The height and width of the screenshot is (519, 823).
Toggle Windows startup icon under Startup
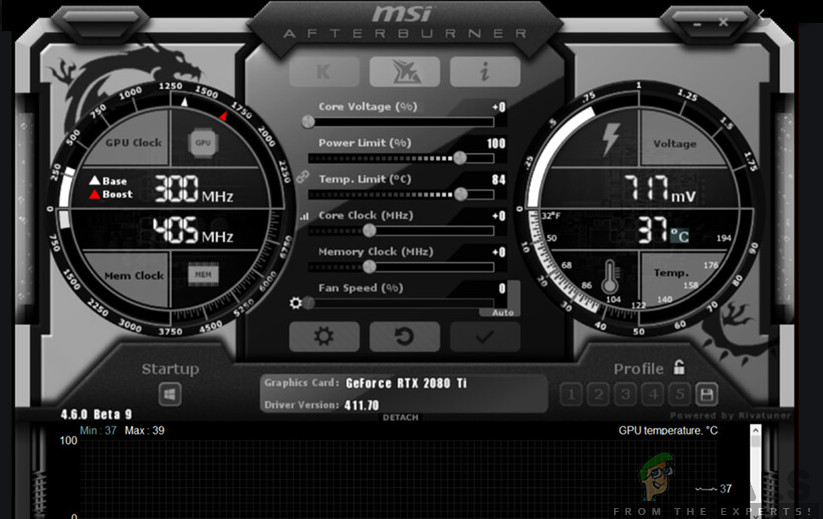pos(170,394)
